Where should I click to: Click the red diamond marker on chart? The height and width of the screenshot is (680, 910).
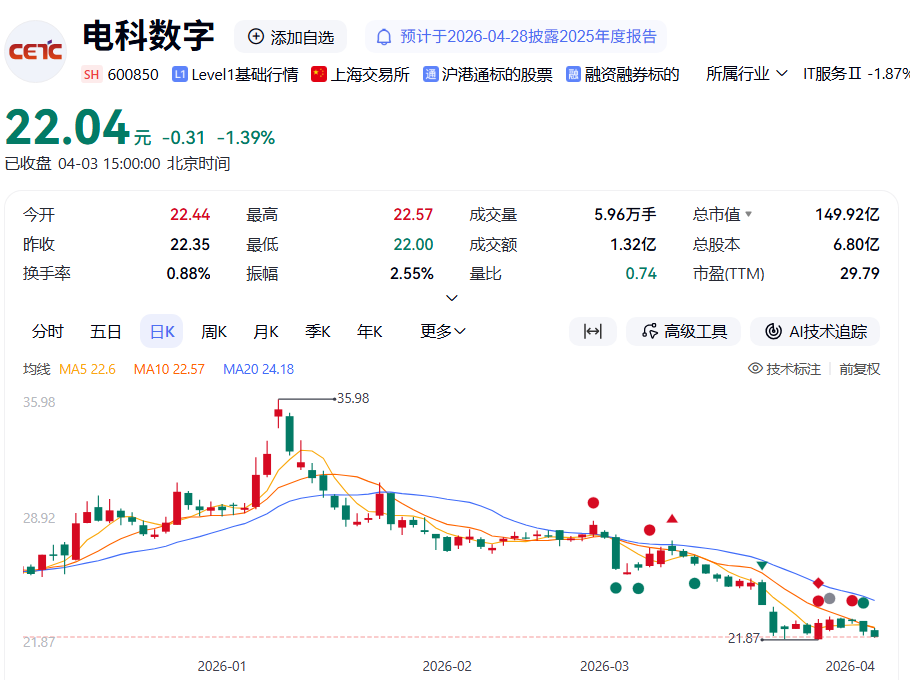(x=818, y=583)
